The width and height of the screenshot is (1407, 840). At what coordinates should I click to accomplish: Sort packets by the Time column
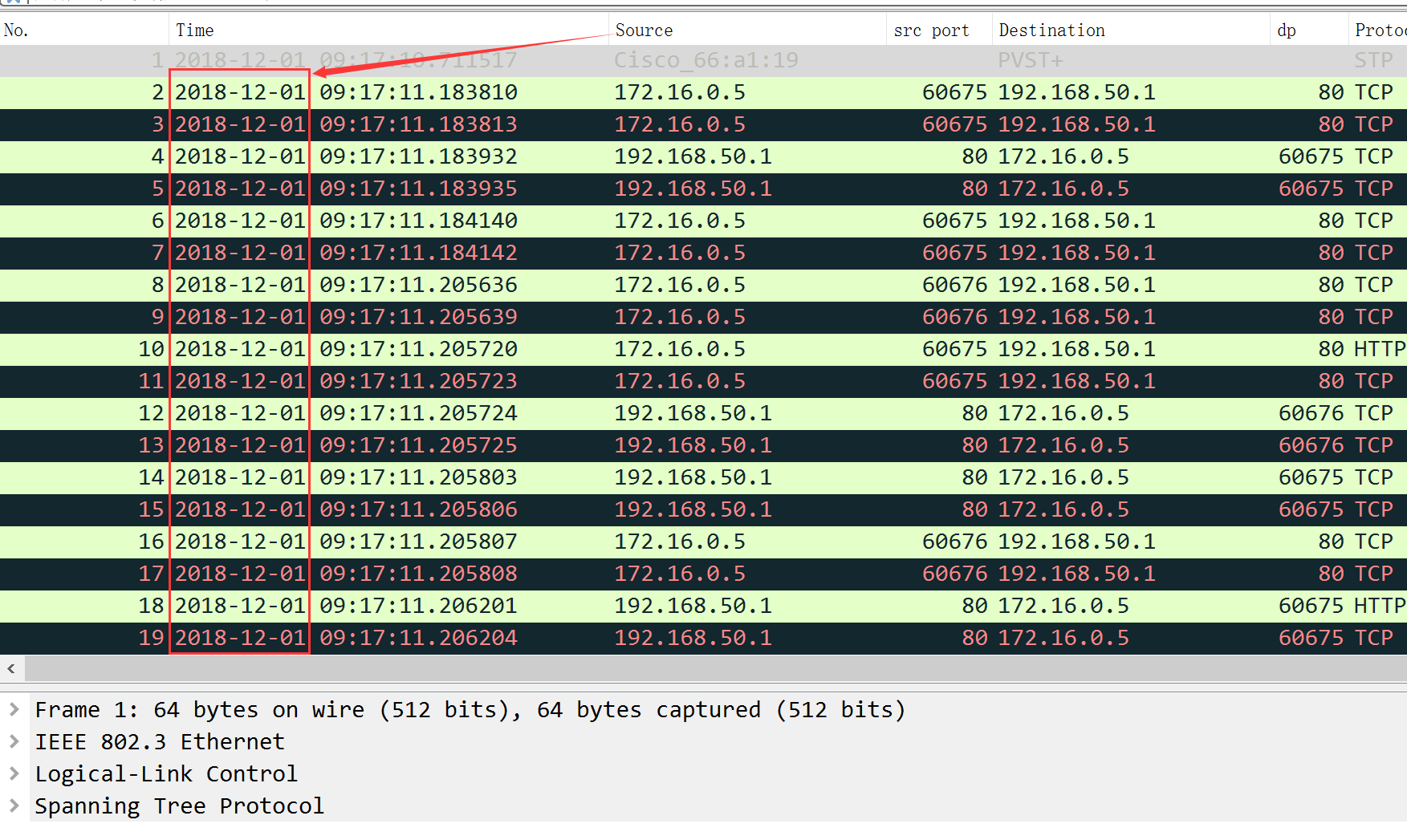point(195,30)
